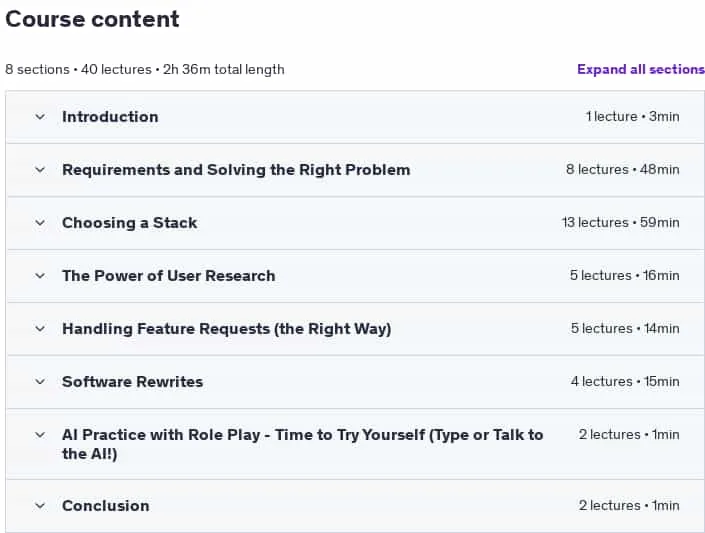Screen dimensions: 705x533
Task: Click the Software Rewrites chevron icon
Action: (40, 382)
